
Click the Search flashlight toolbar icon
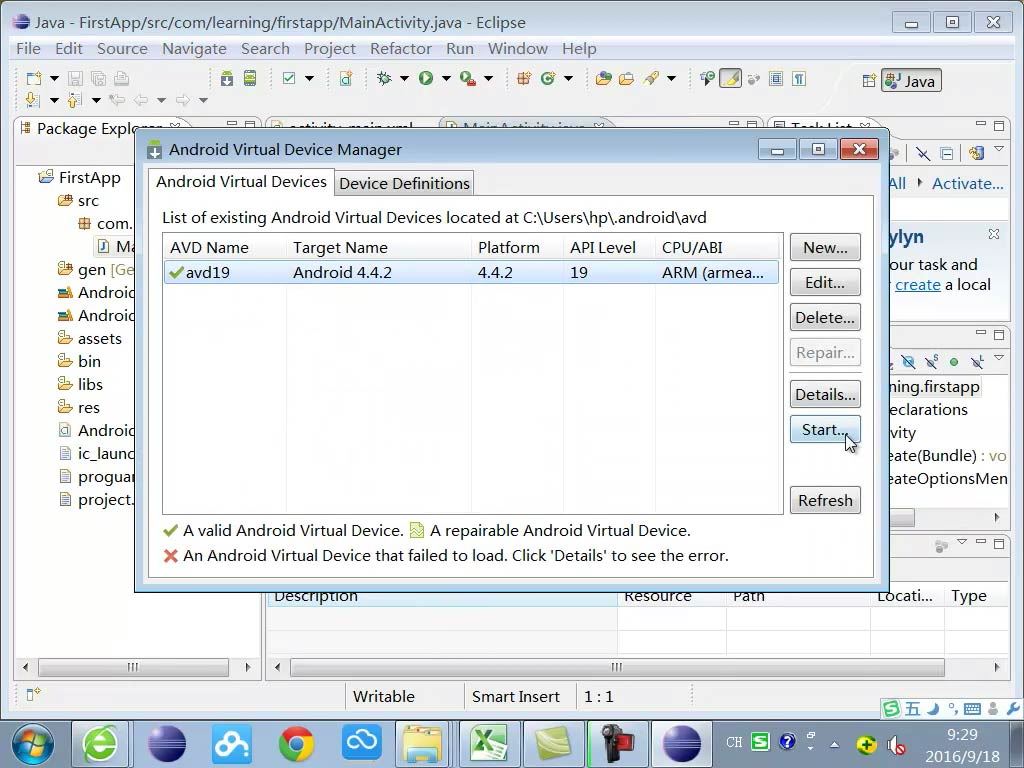[x=651, y=78]
